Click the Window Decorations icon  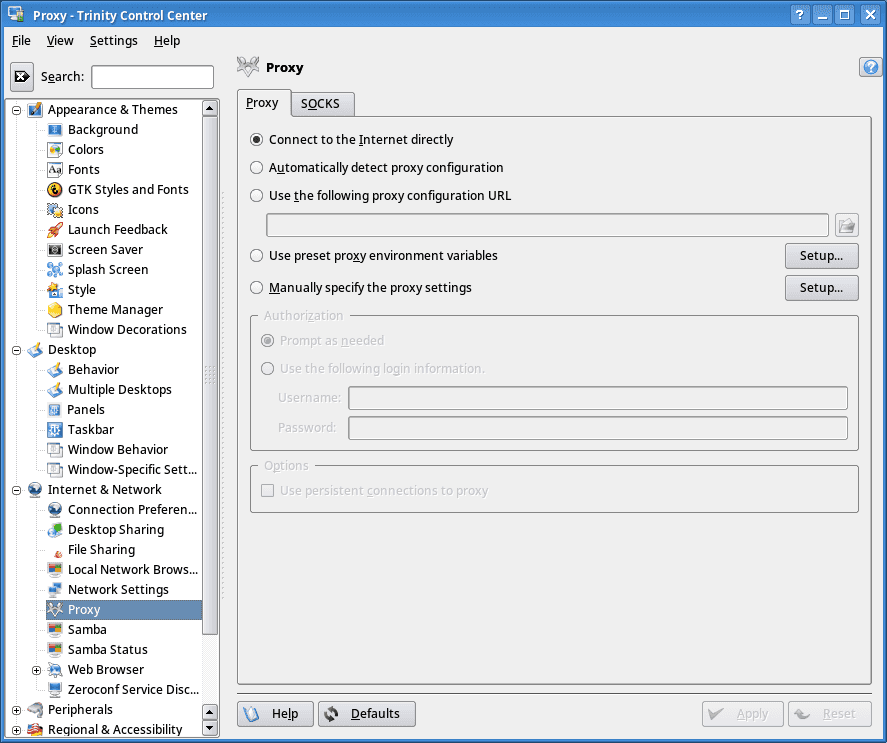click(55, 329)
